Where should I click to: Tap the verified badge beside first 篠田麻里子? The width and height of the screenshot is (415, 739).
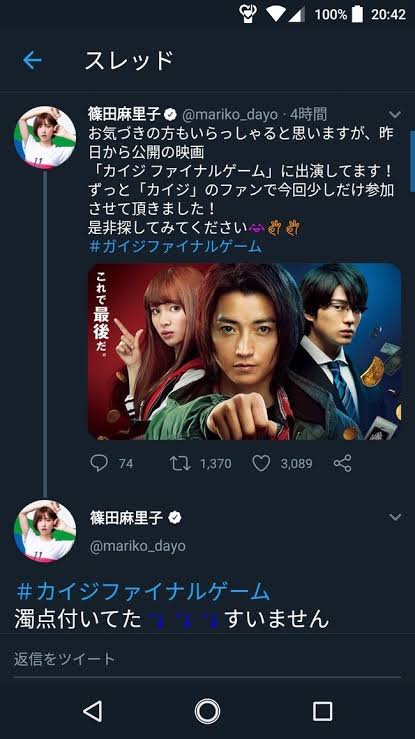[x=171, y=115]
